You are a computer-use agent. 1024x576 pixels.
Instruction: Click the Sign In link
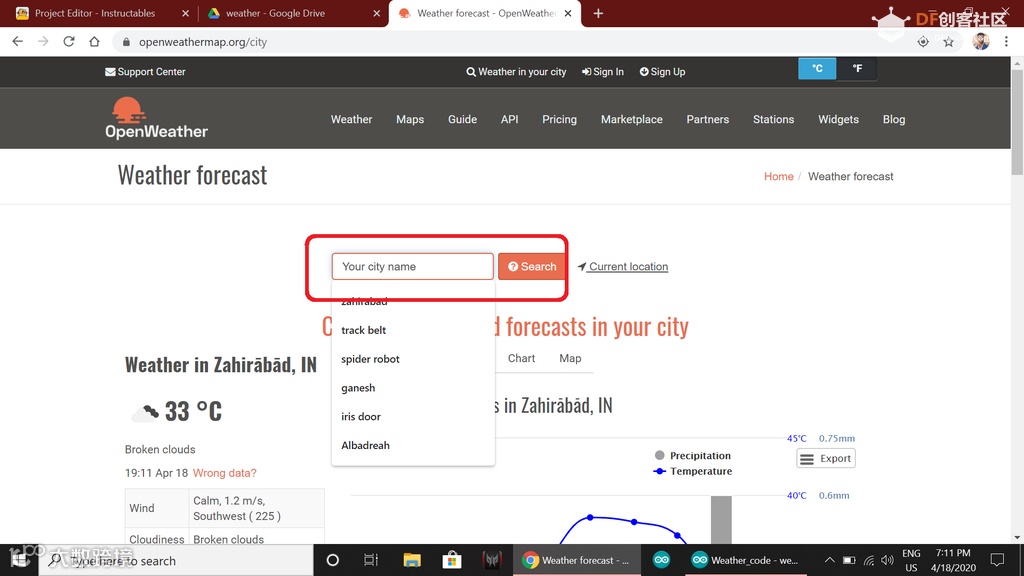603,72
